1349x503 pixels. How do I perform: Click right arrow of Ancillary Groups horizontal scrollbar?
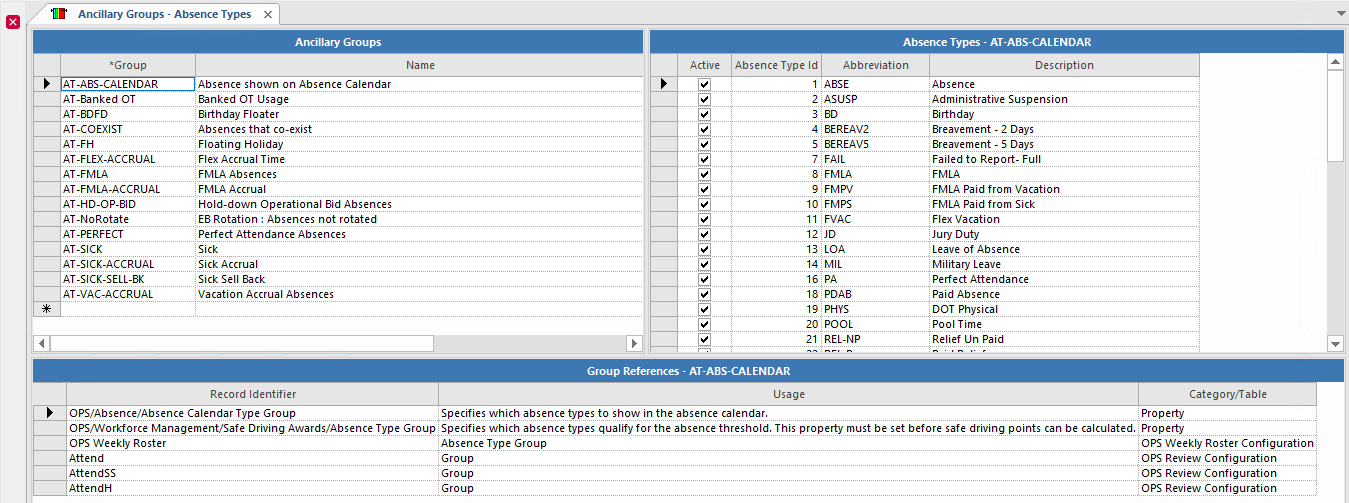[634, 343]
